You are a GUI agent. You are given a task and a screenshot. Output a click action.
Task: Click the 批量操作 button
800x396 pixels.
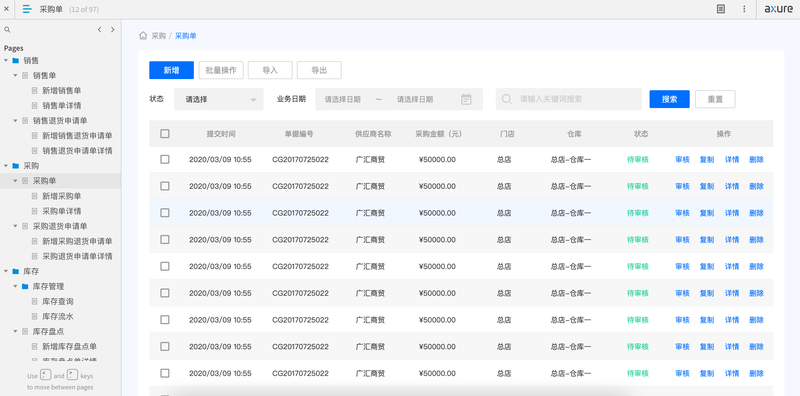tap(221, 70)
